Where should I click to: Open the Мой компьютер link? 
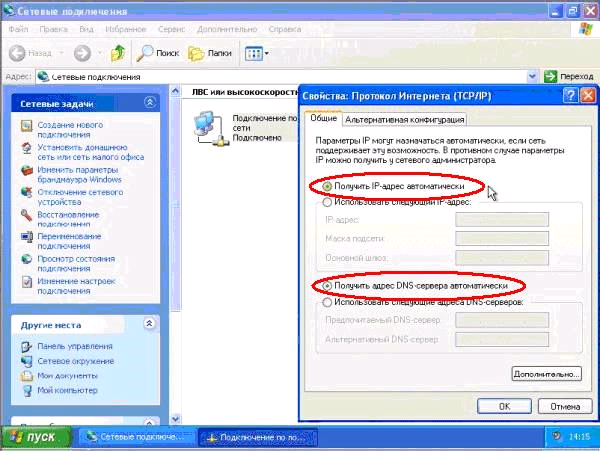pos(67,391)
